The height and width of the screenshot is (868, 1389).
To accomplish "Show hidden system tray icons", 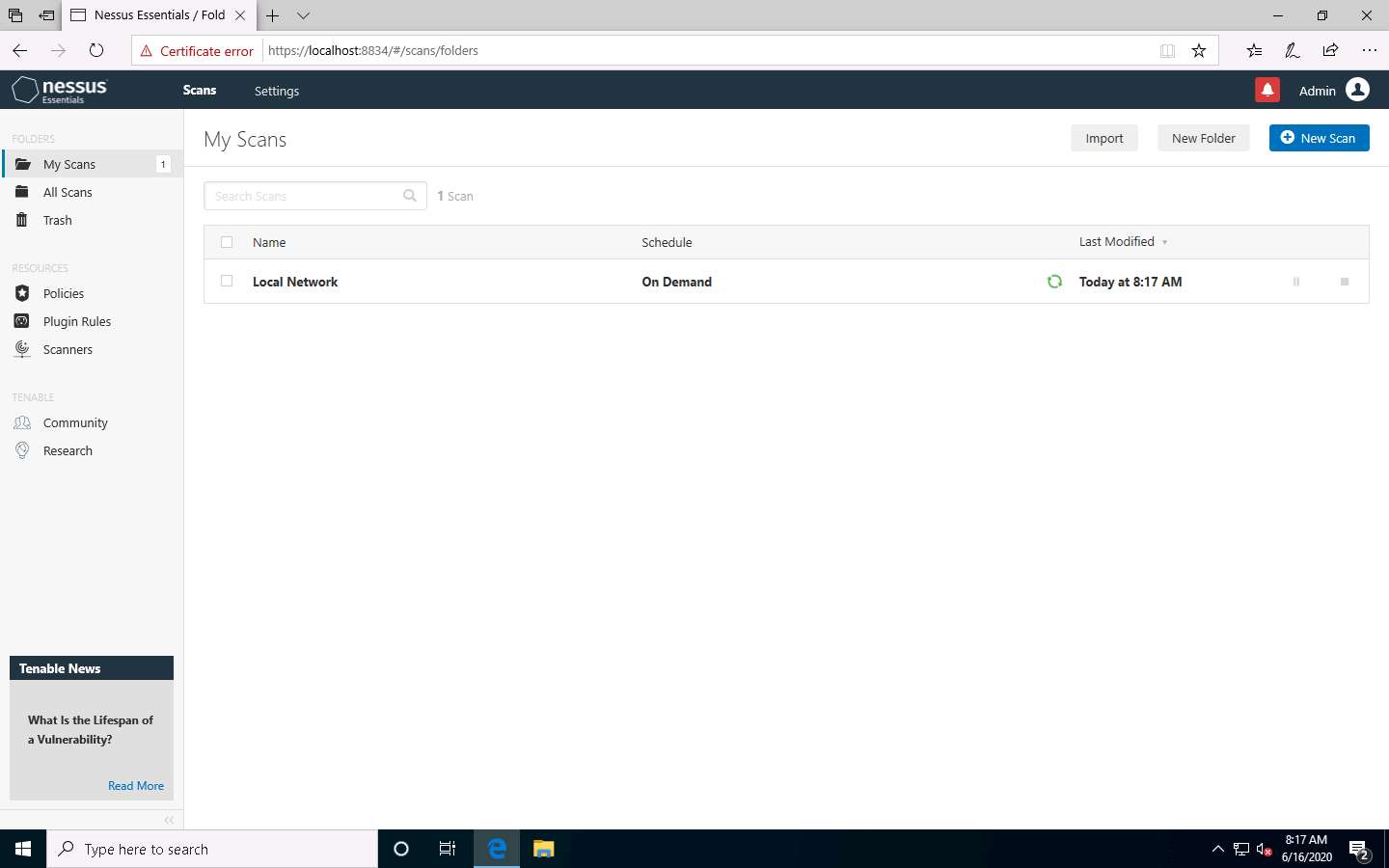I will point(1217,849).
